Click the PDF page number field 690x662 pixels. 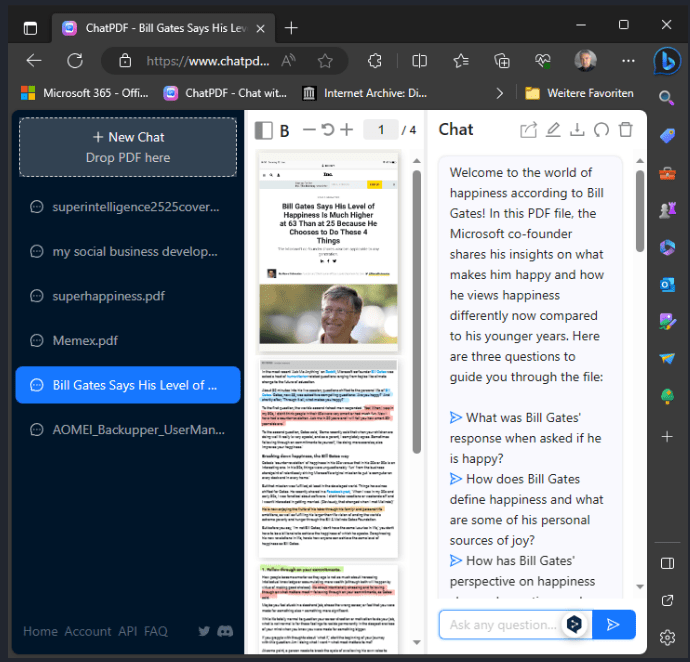tap(380, 129)
